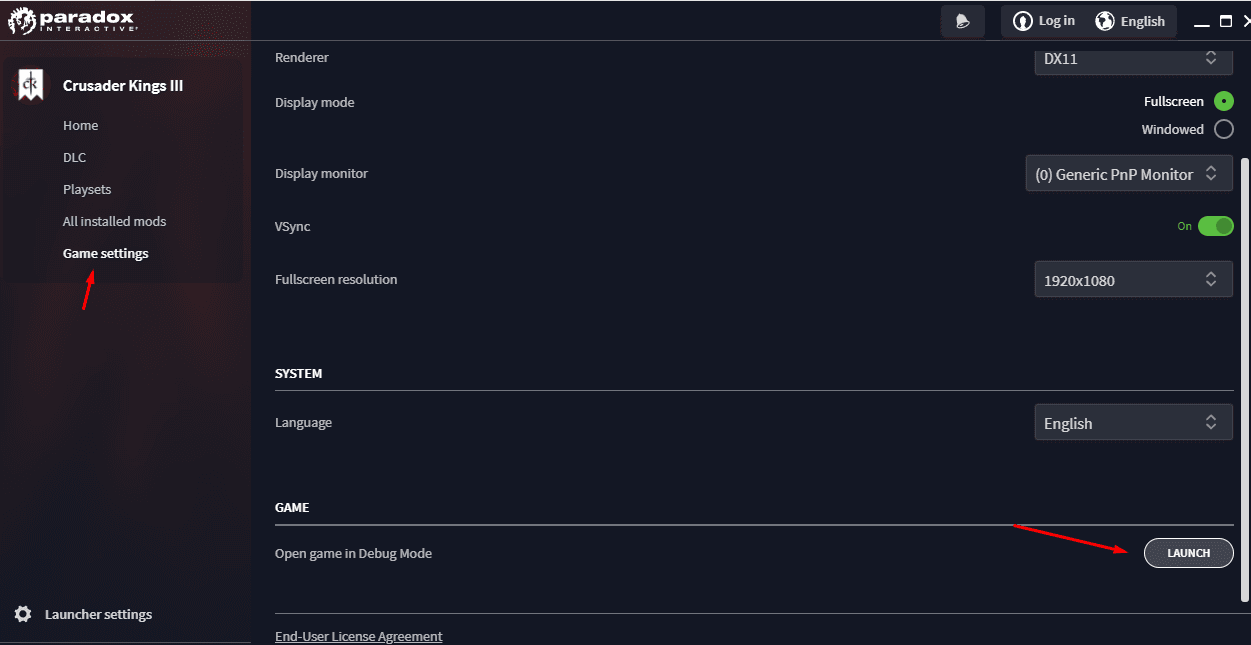Minimize the launcher window
The width and height of the screenshot is (1251, 645).
pyautogui.click(x=1201, y=22)
